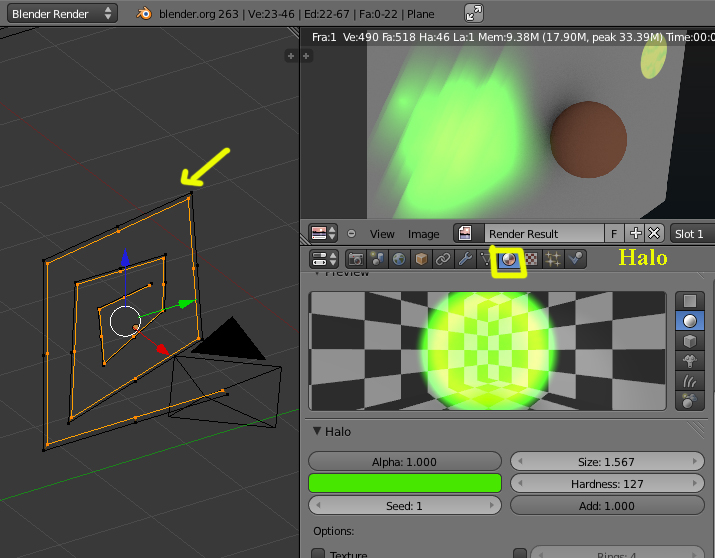
Task: Set preview type to Sphere
Action: pyautogui.click(x=689, y=321)
